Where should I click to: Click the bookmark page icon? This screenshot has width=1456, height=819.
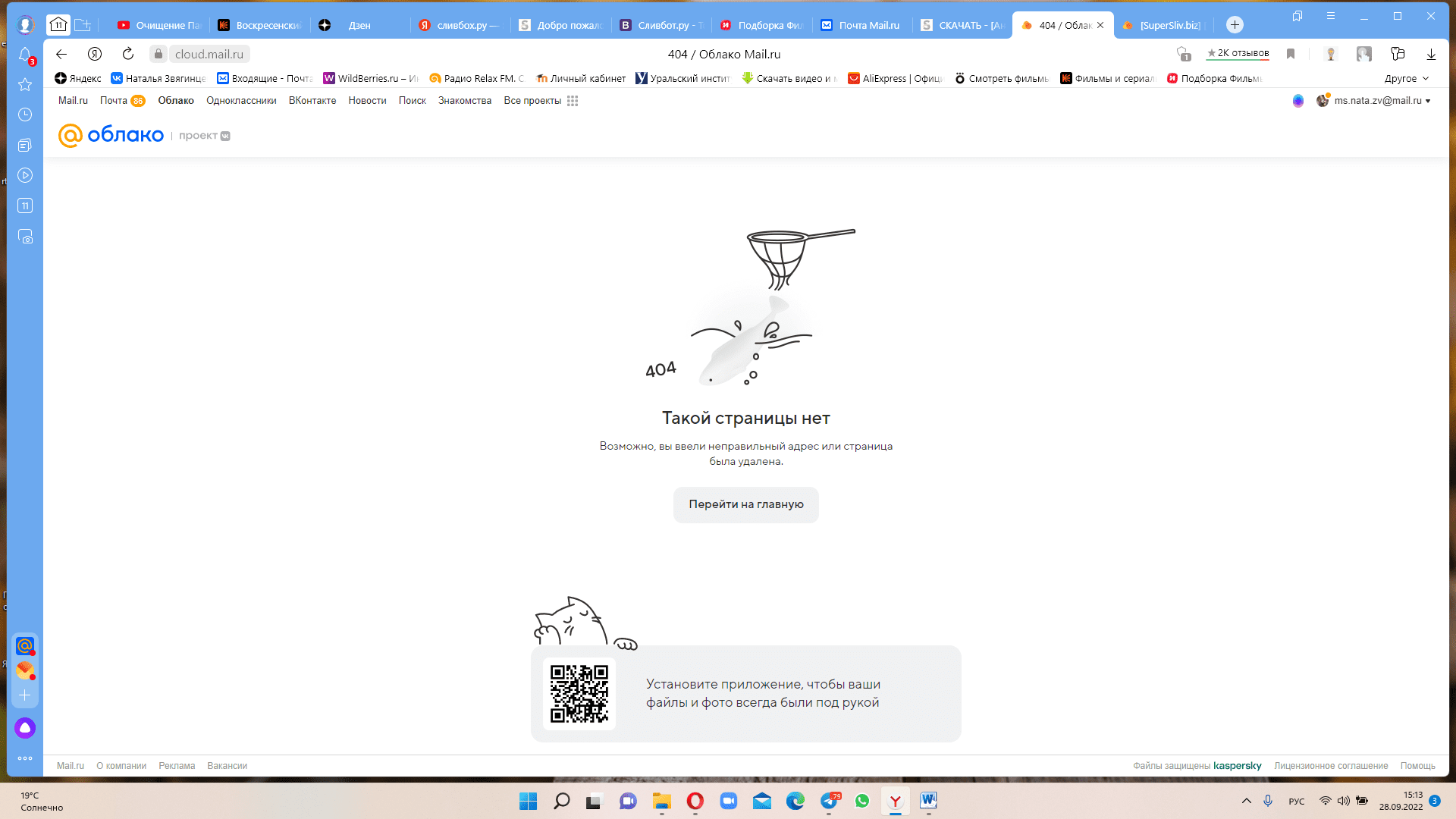click(x=1291, y=54)
